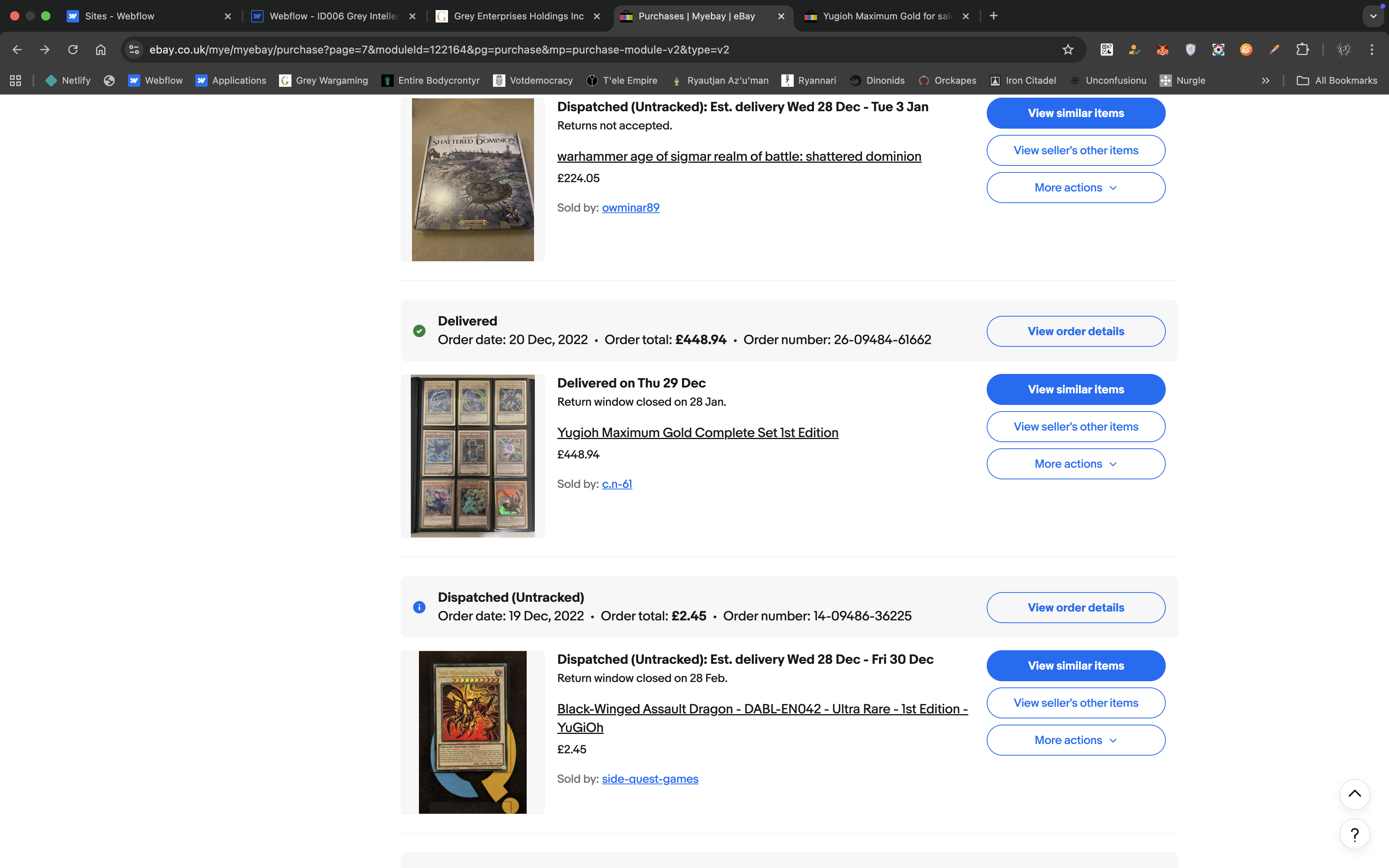Expand More actions for Yugioh Maximum Gold
Image resolution: width=1389 pixels, height=868 pixels.
point(1075,464)
